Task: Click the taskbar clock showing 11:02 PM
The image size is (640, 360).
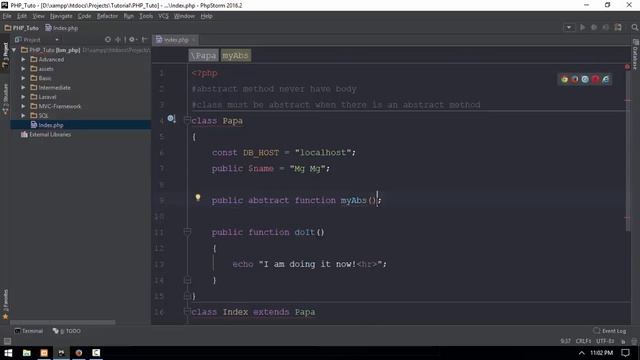Action: (602, 353)
